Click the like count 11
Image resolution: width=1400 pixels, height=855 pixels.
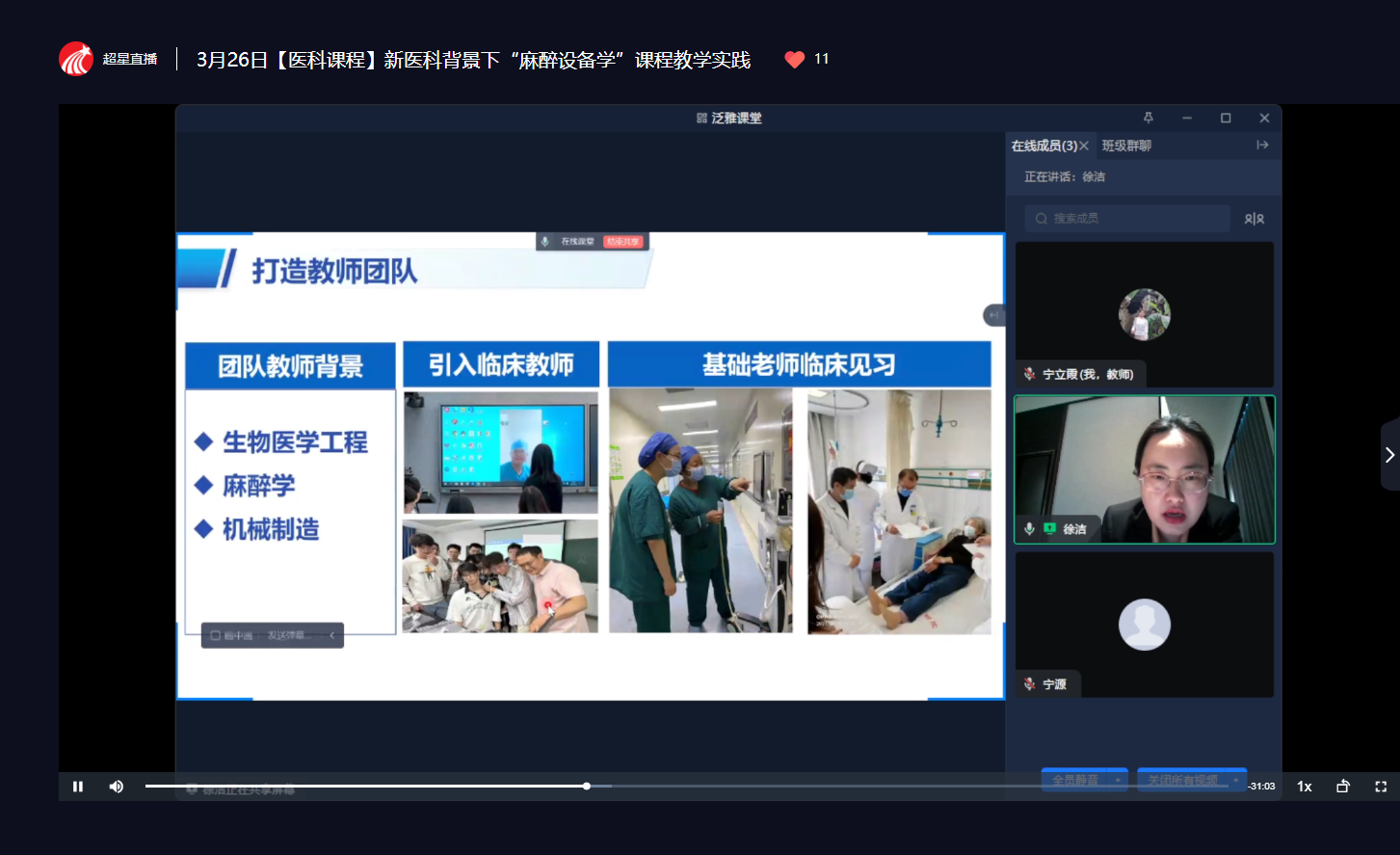click(822, 59)
